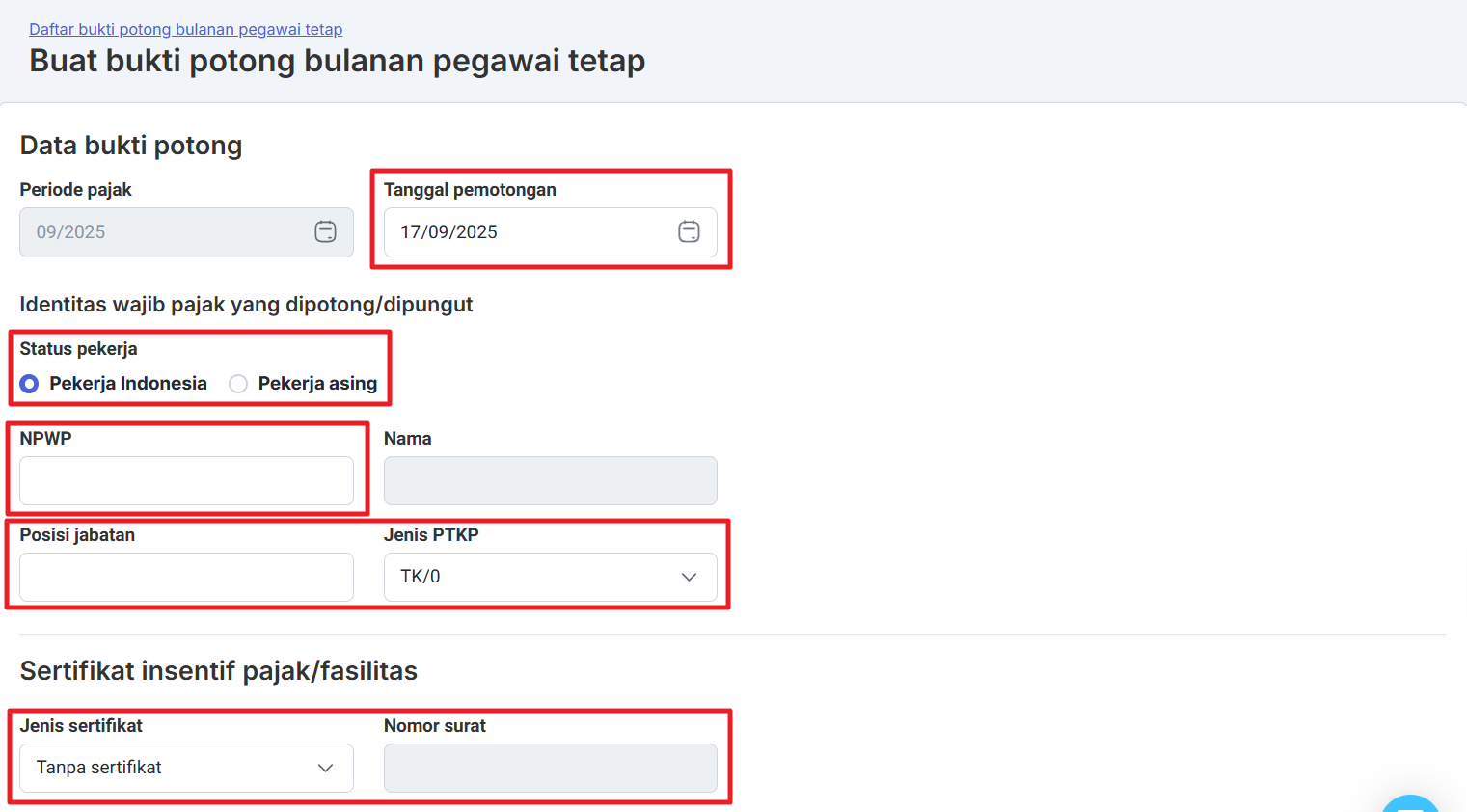This screenshot has height=812, width=1467.
Task: Click the Buat bukti potong page title
Action: [337, 61]
